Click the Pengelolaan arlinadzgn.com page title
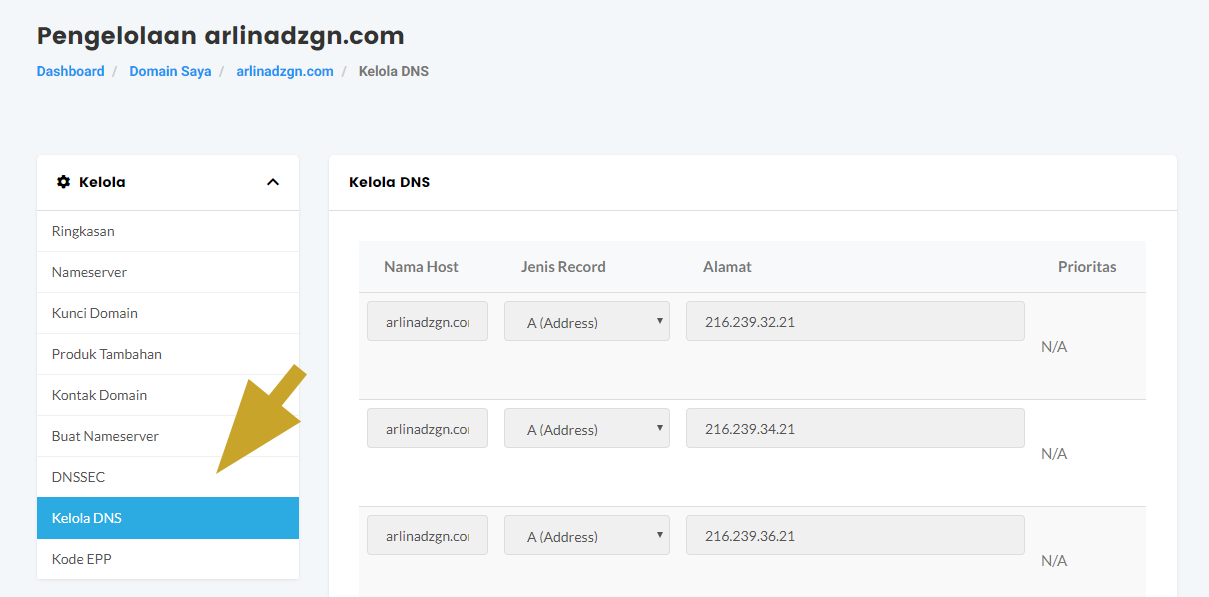This screenshot has width=1209, height=597. 221,36
